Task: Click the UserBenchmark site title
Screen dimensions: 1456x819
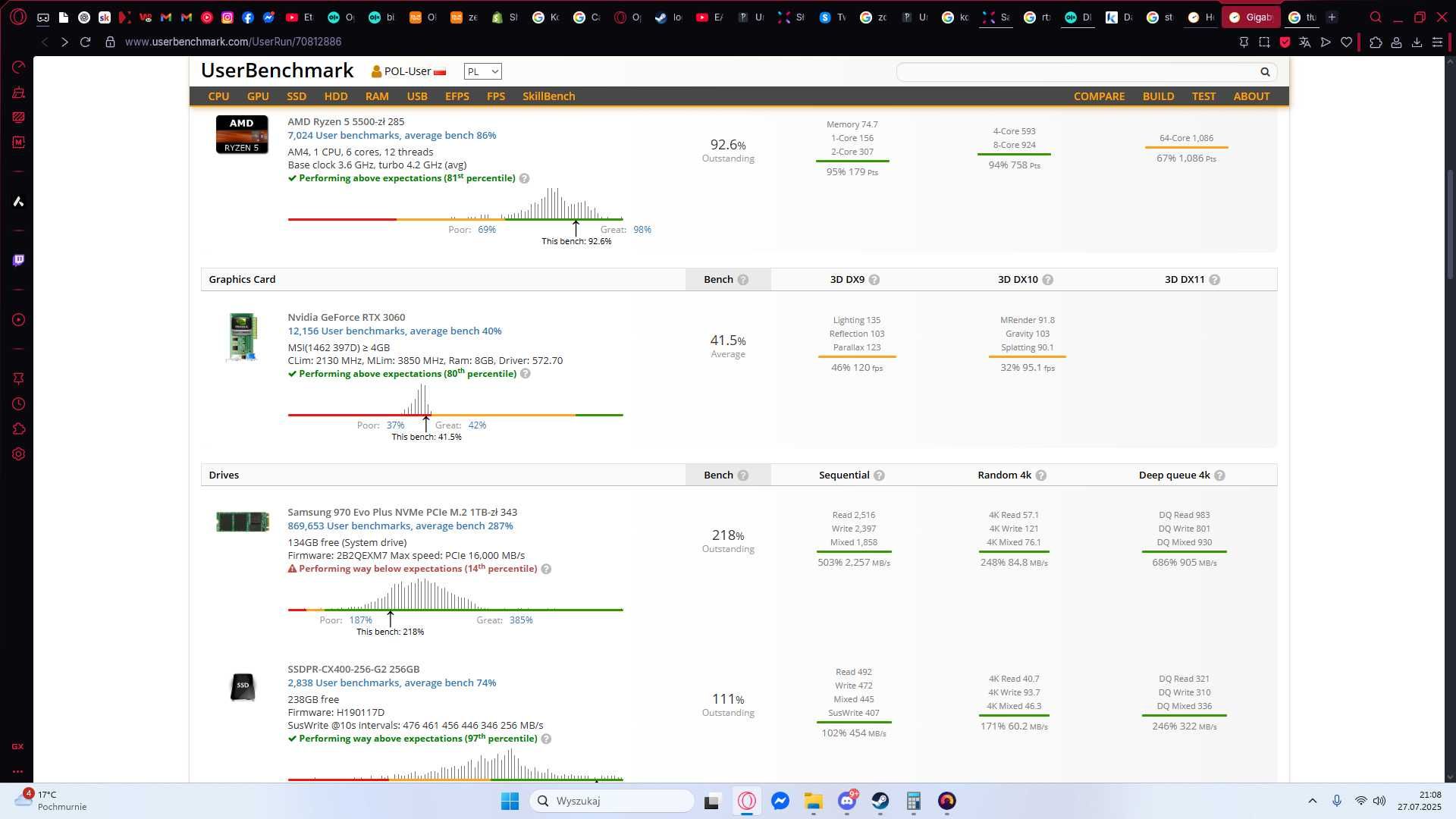Action: point(277,71)
